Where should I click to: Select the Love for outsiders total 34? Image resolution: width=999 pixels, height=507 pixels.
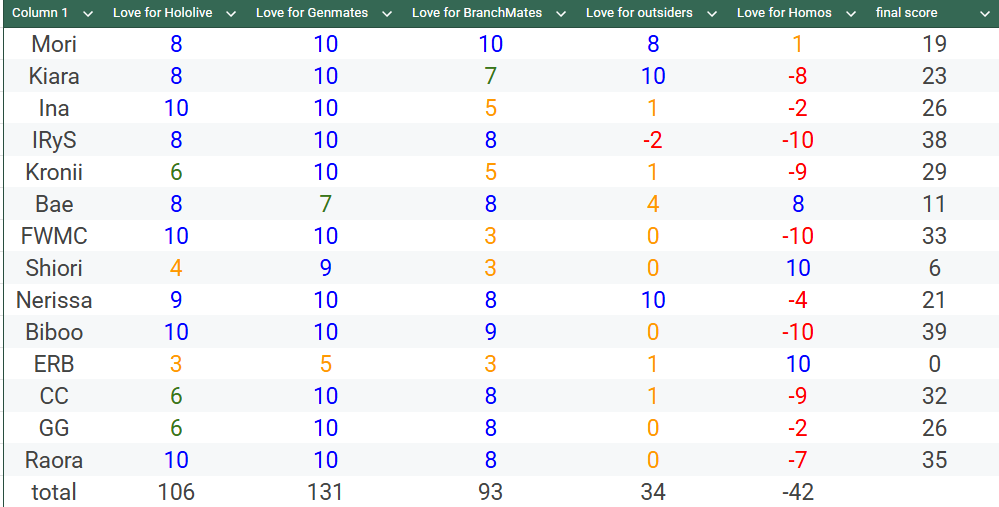(x=653, y=492)
